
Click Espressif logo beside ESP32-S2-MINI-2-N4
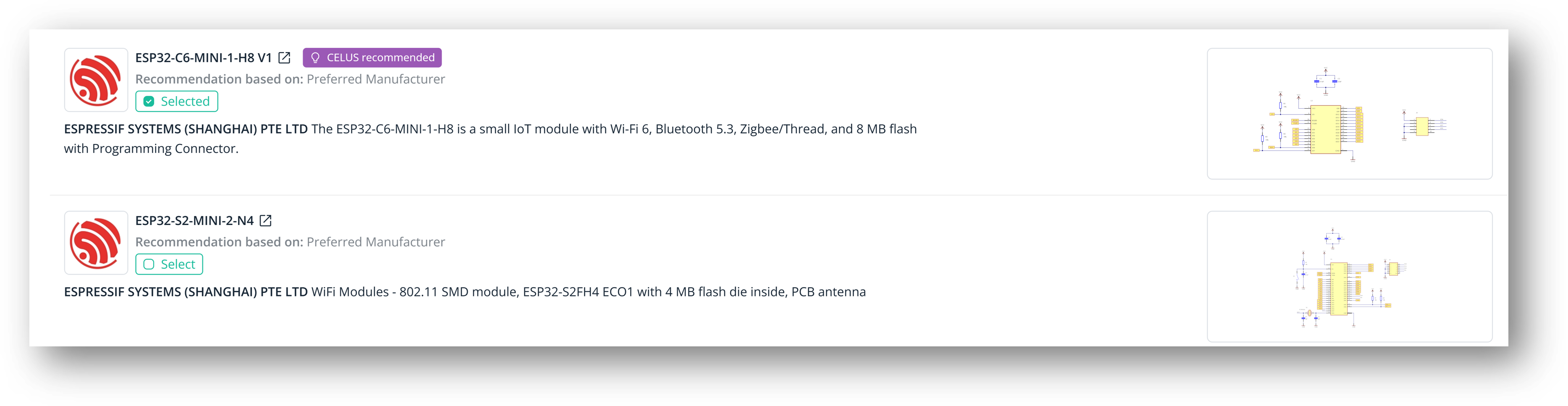(96, 243)
